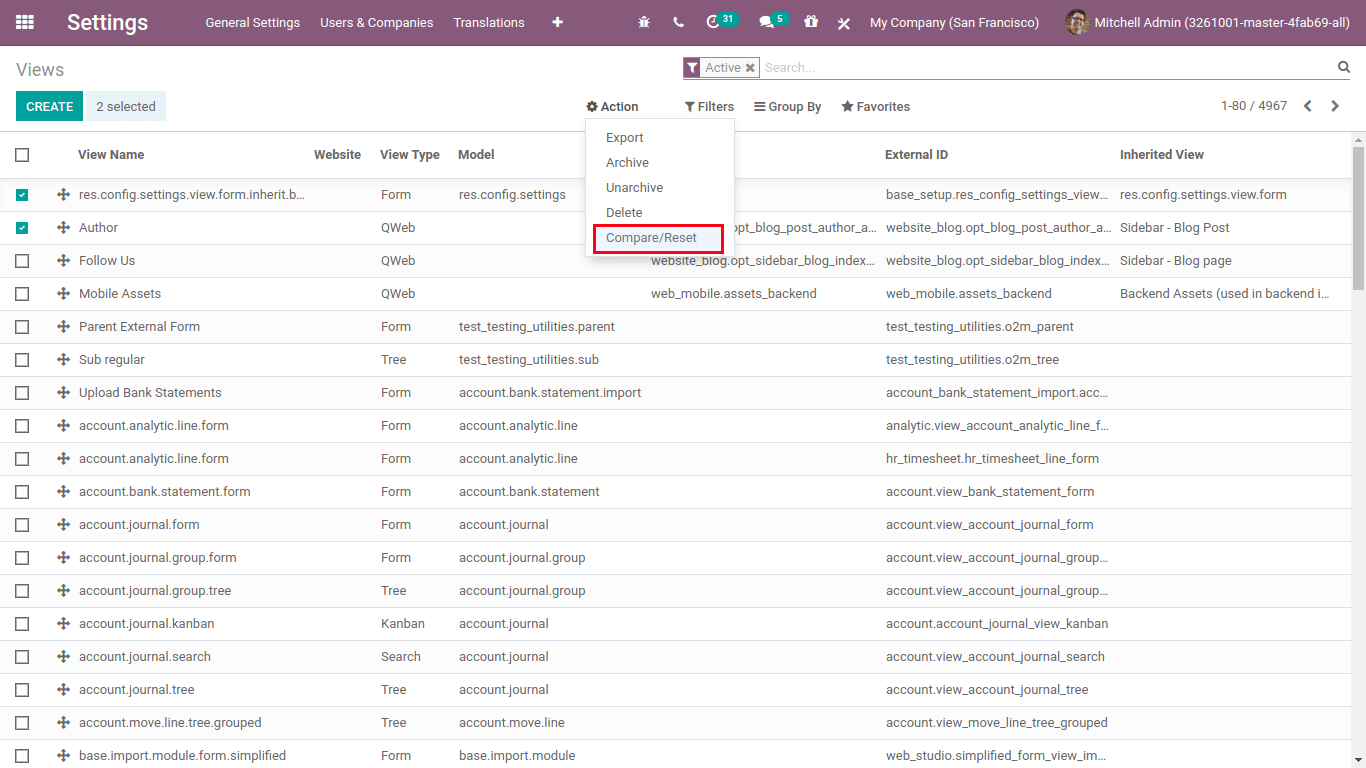The height and width of the screenshot is (768, 1366).
Task: Open the Filters dropdown
Action: coord(709,107)
